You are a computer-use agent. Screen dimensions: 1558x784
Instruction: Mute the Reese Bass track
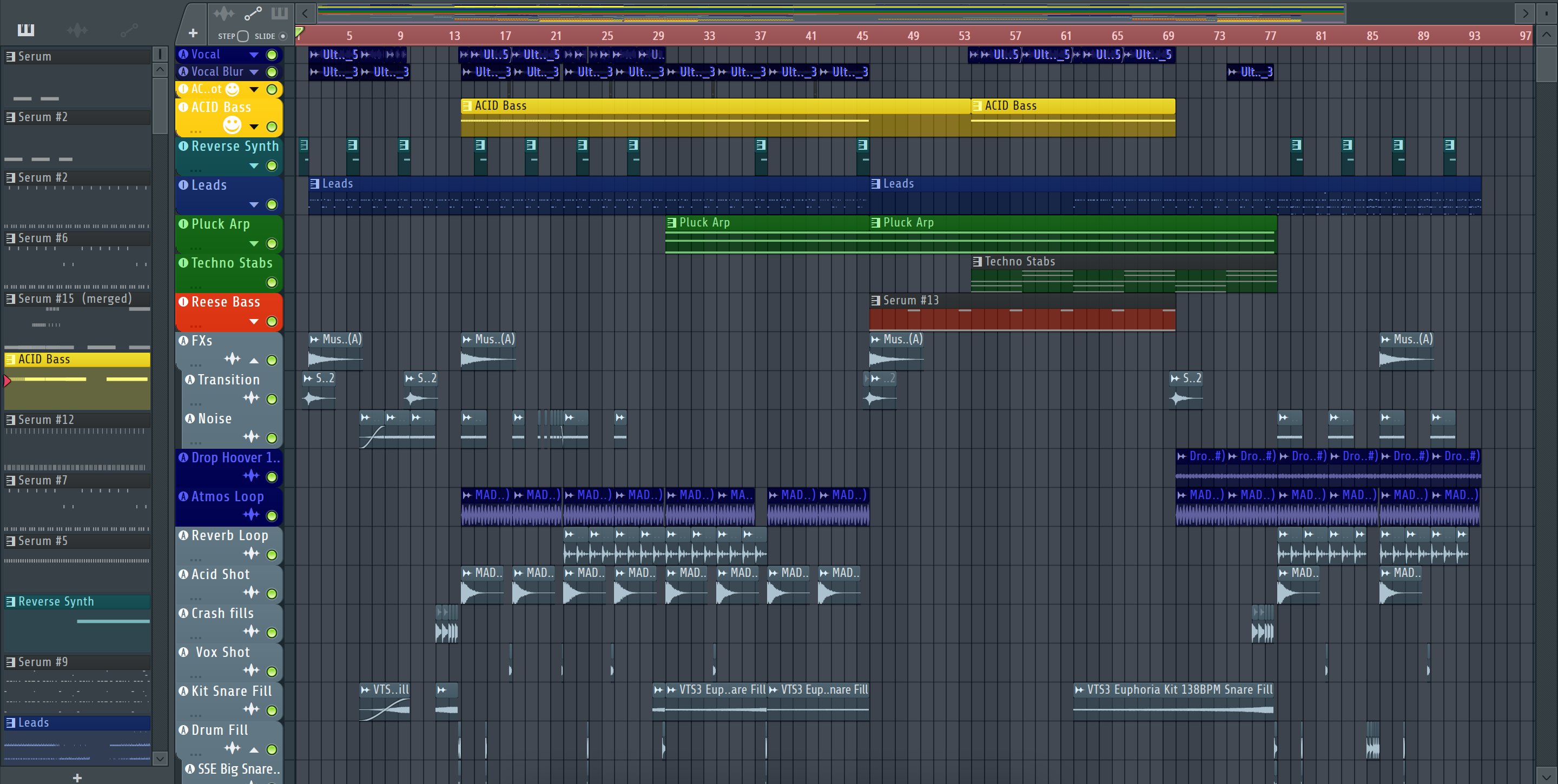click(x=272, y=322)
